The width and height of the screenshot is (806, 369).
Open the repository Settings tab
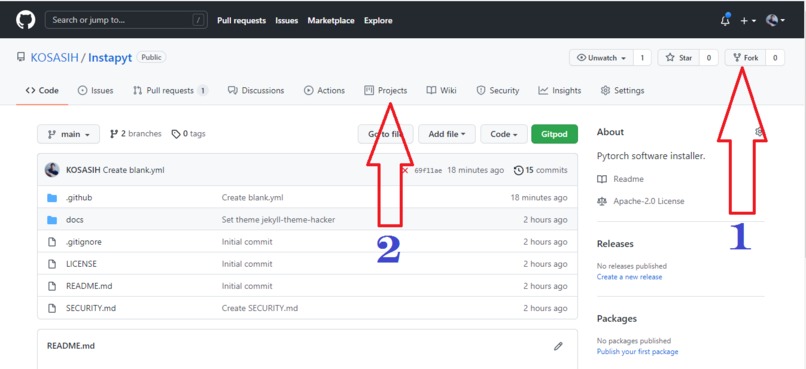tap(622, 90)
